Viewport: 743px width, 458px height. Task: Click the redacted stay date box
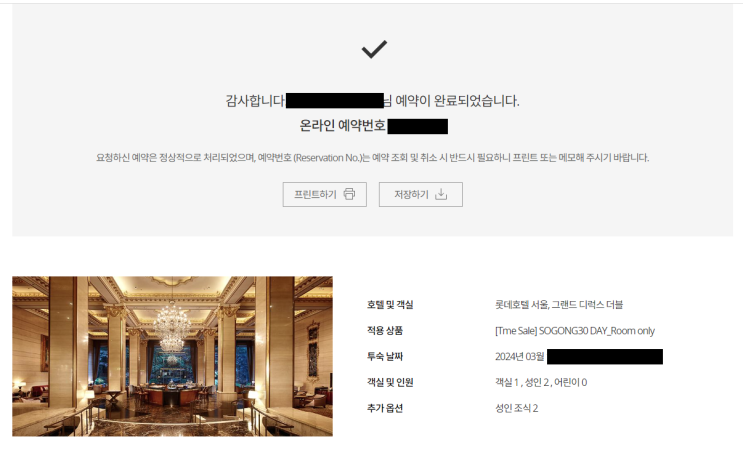pyautogui.click(x=605, y=357)
